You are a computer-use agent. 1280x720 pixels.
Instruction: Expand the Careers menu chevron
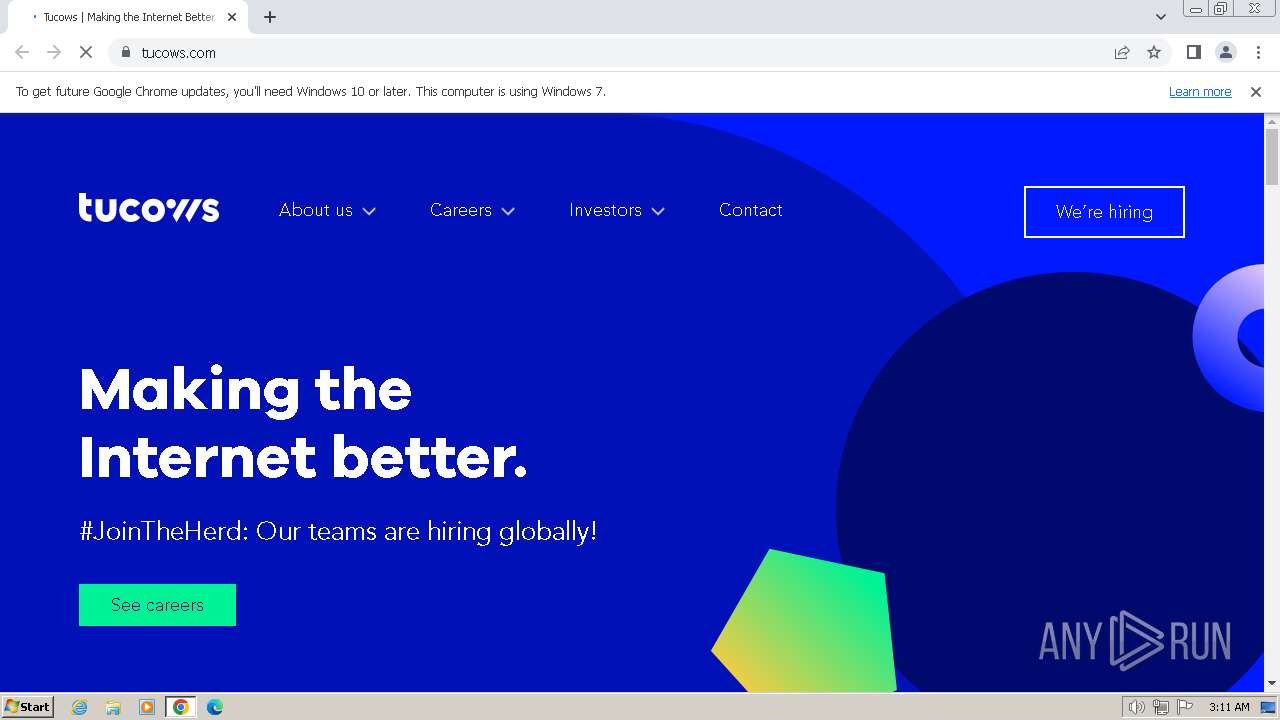pyautogui.click(x=508, y=211)
